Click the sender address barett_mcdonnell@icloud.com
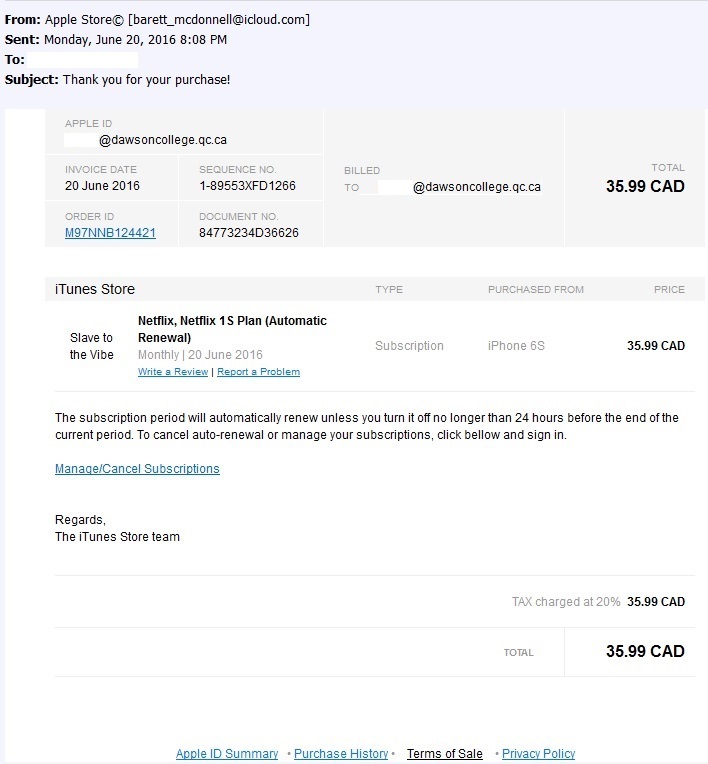This screenshot has width=708, height=764. tap(219, 19)
